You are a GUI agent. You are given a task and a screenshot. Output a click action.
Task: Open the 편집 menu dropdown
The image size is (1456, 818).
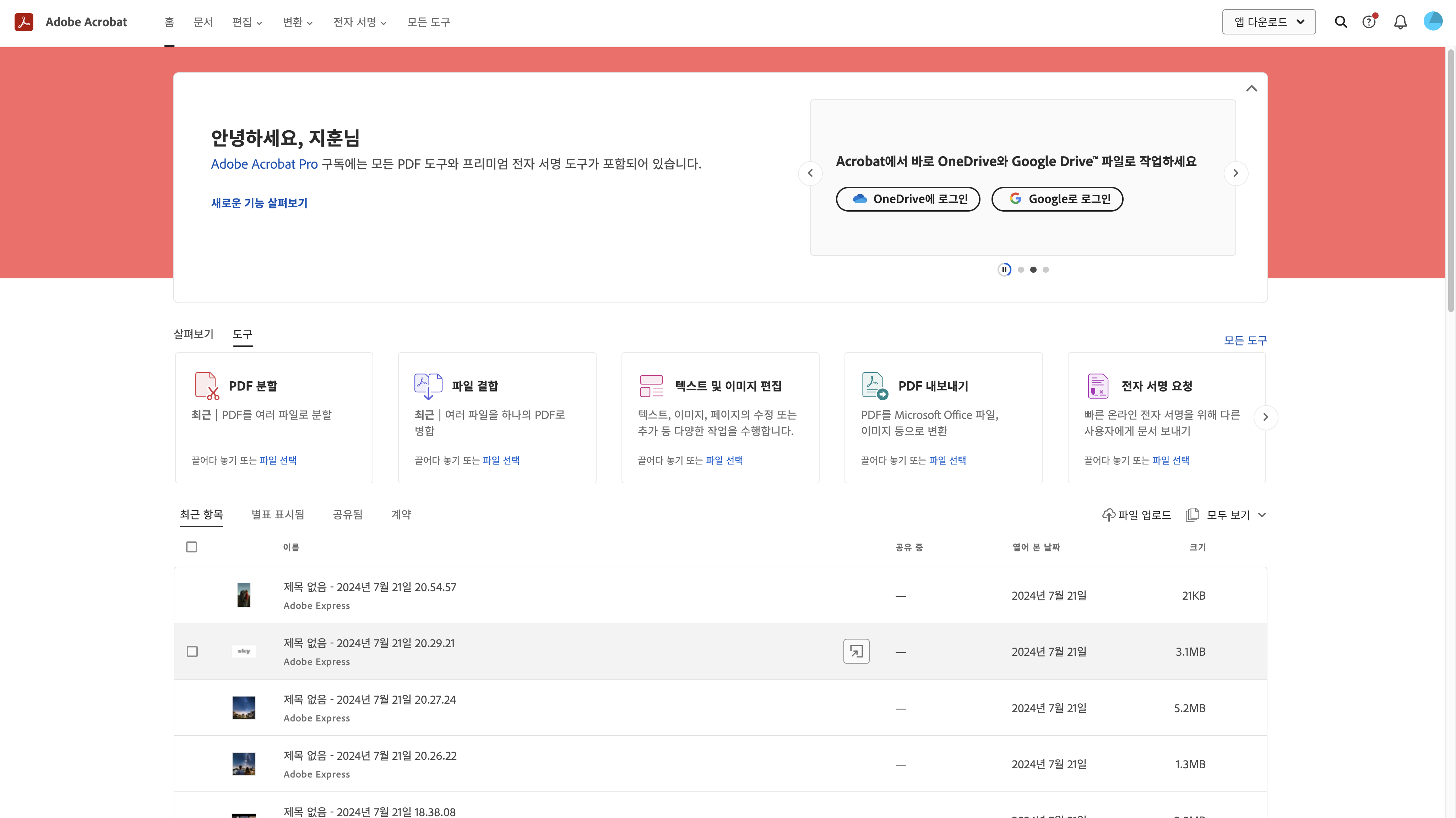(247, 22)
